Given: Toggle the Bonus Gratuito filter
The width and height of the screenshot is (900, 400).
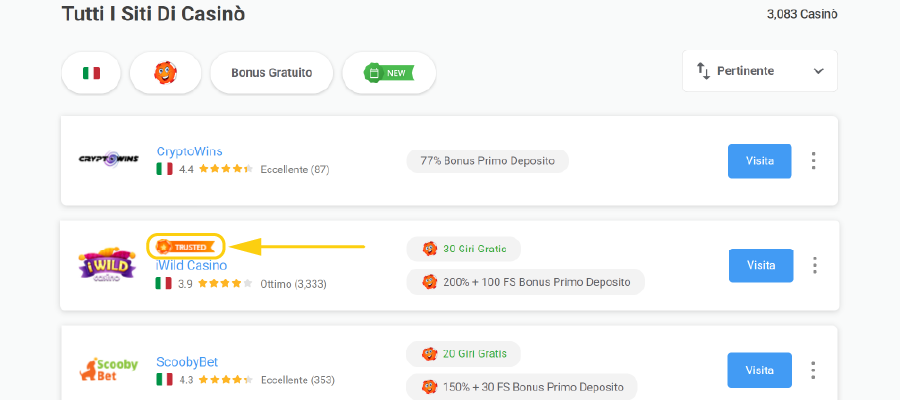Looking at the screenshot, I should (271, 73).
